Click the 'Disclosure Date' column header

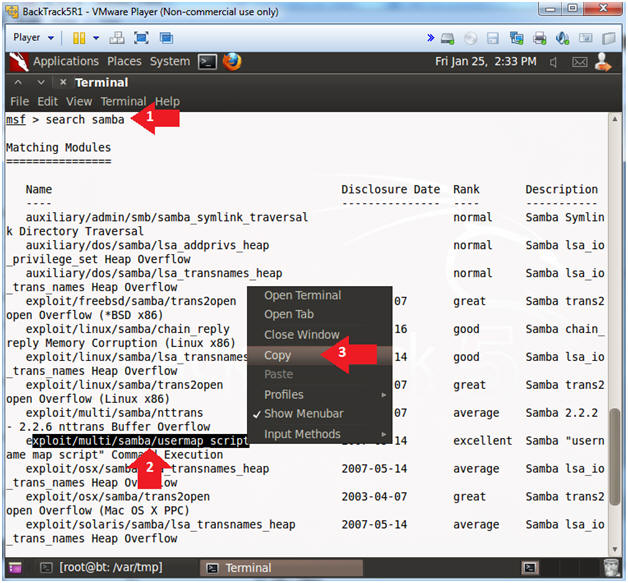tap(390, 189)
